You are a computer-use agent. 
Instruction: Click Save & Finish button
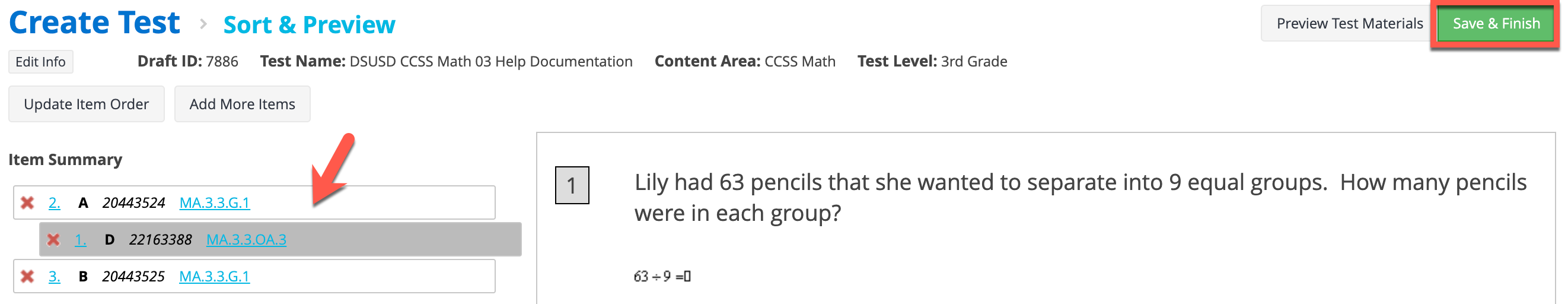(x=1496, y=24)
